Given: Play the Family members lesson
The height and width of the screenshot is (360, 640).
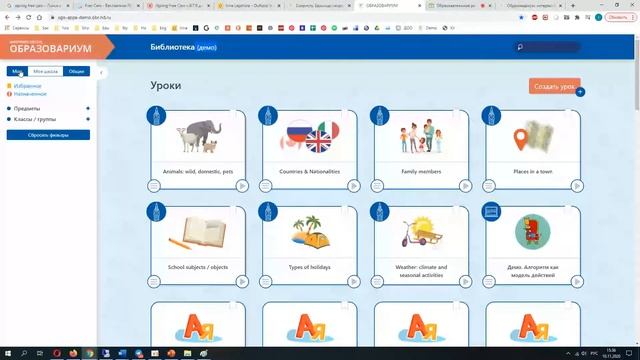Looking at the screenshot, I should (x=465, y=186).
